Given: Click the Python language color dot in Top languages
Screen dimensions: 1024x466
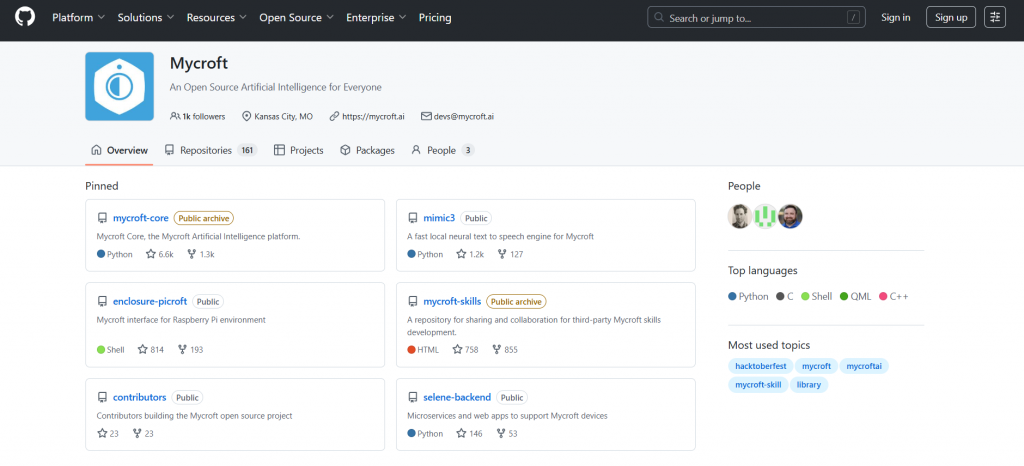Looking at the screenshot, I should point(732,296).
